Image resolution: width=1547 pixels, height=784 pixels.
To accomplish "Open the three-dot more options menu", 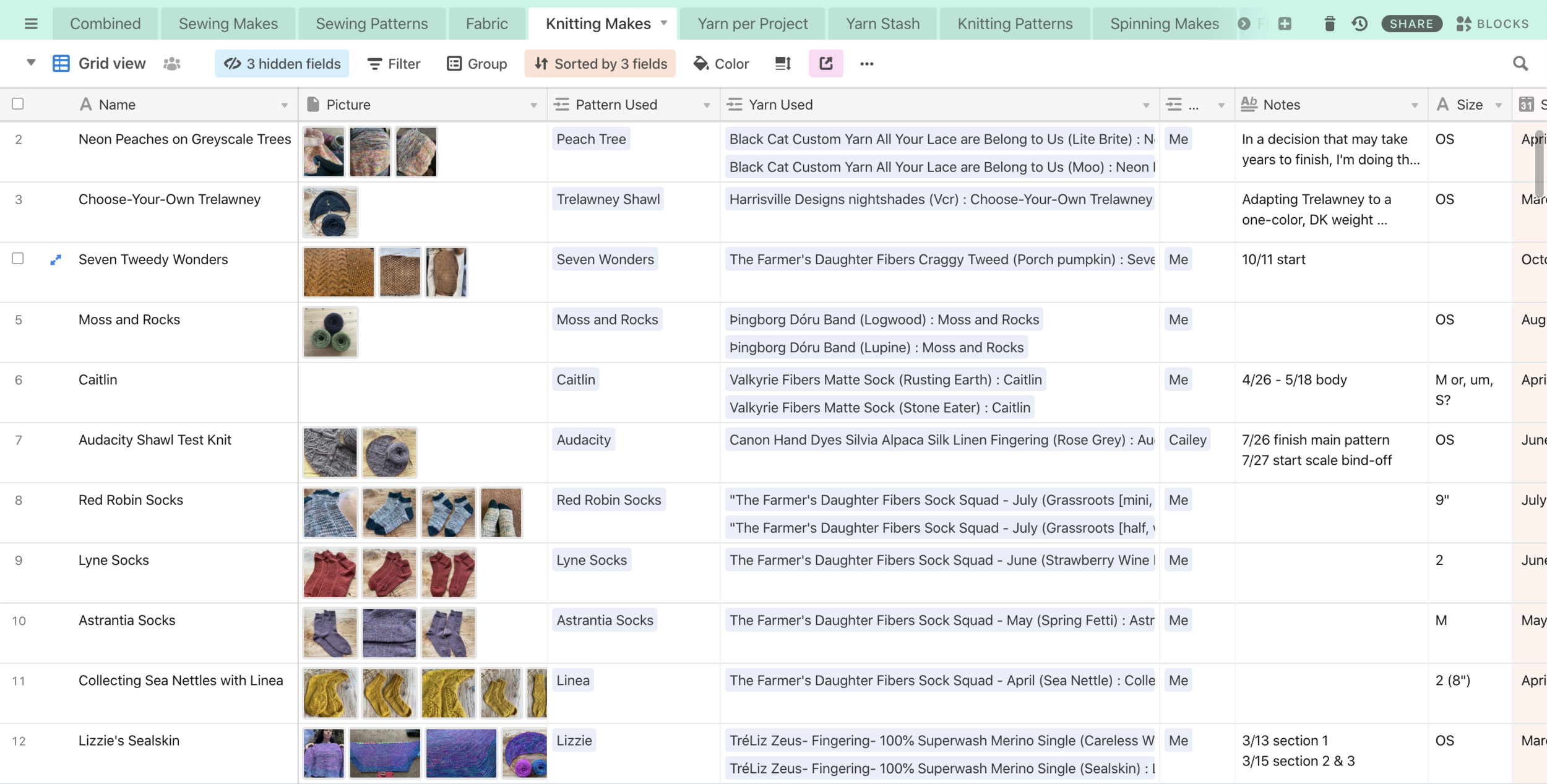I will 866,63.
